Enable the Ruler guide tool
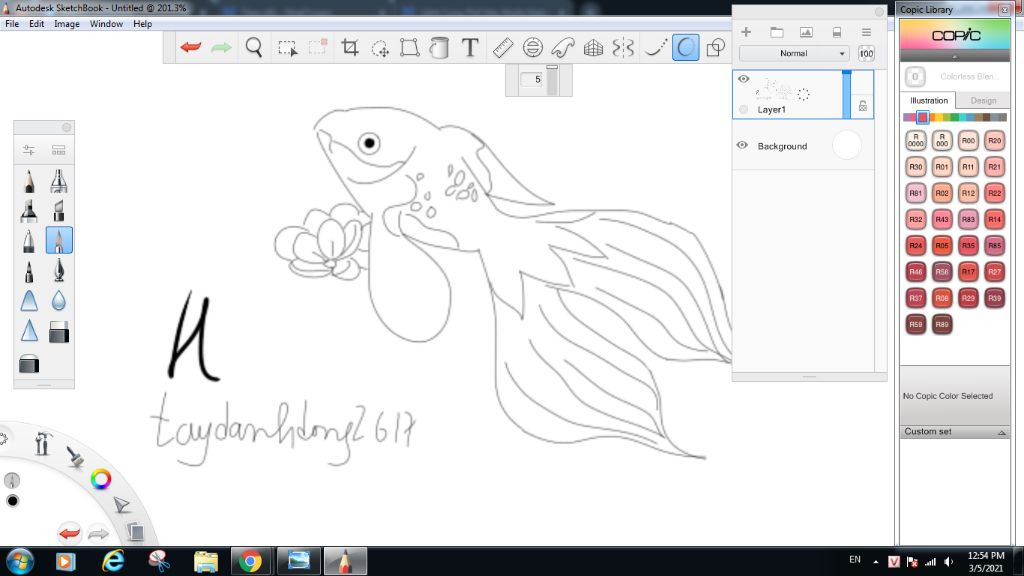The height and width of the screenshot is (576, 1024). (502, 48)
